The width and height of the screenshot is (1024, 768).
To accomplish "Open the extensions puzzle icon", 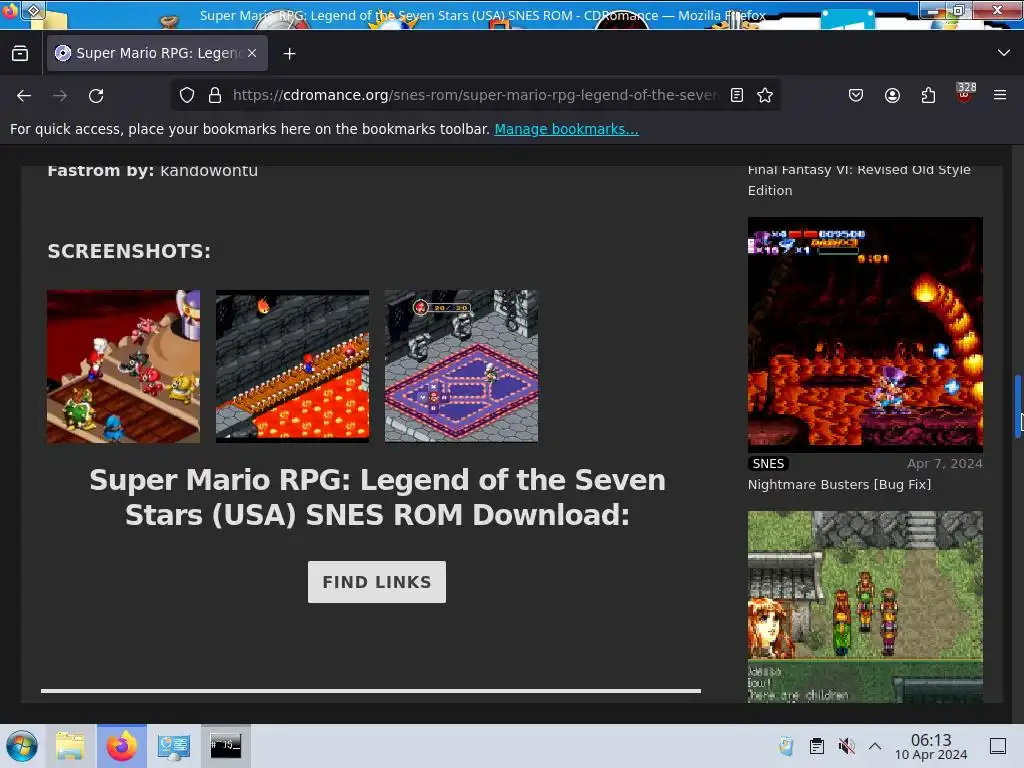I will (x=928, y=95).
